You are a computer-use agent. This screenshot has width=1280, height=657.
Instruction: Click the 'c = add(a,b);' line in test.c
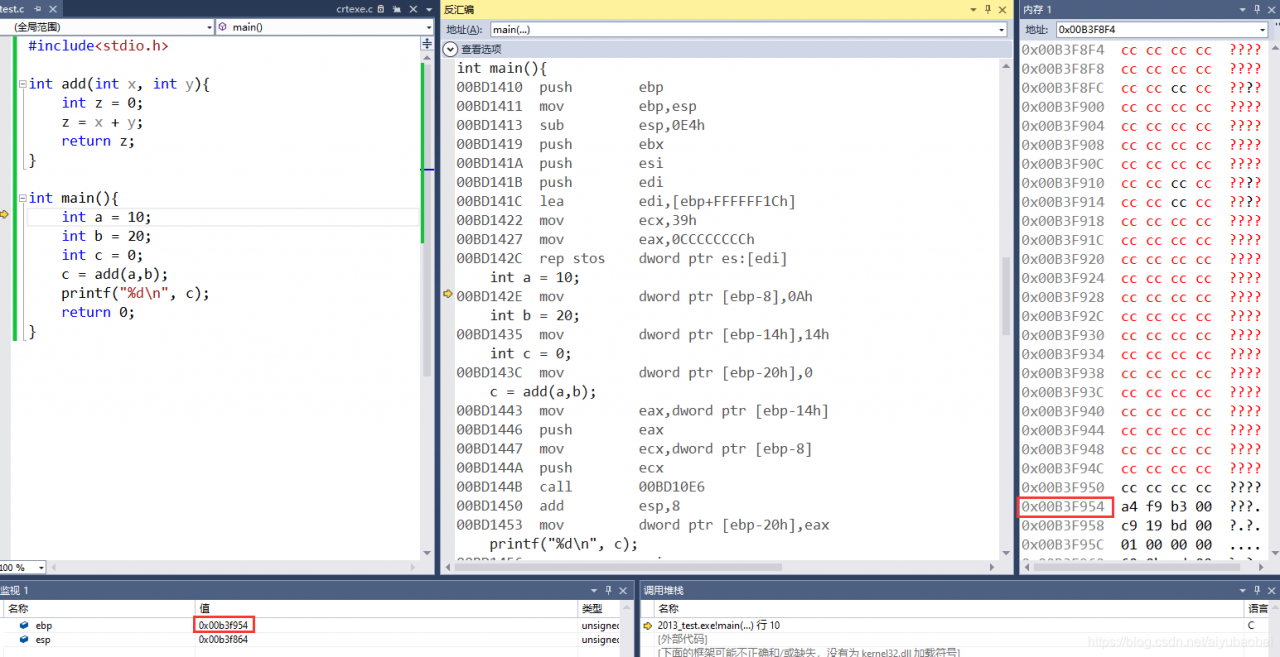point(114,274)
